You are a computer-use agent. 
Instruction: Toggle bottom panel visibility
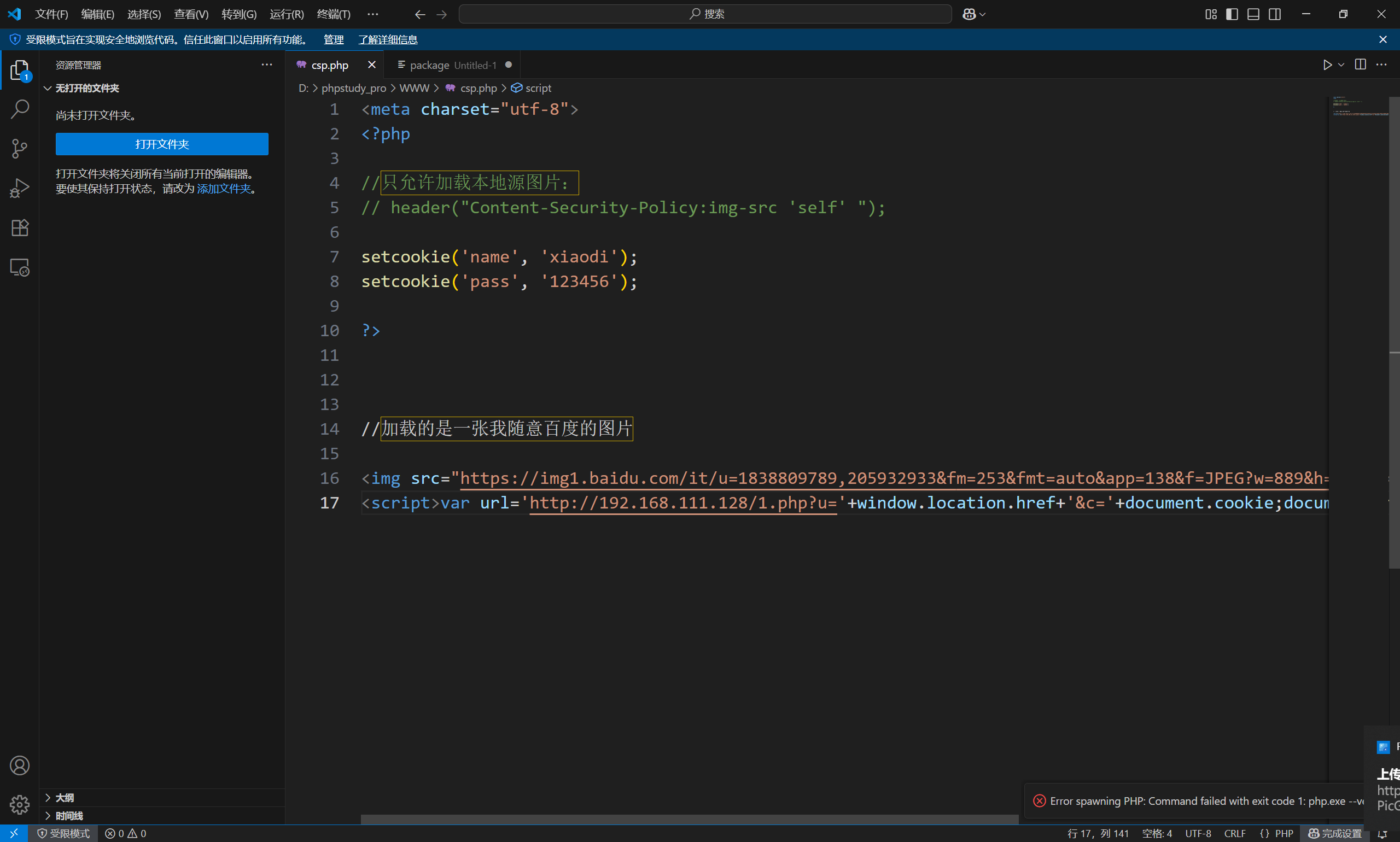tap(1253, 14)
